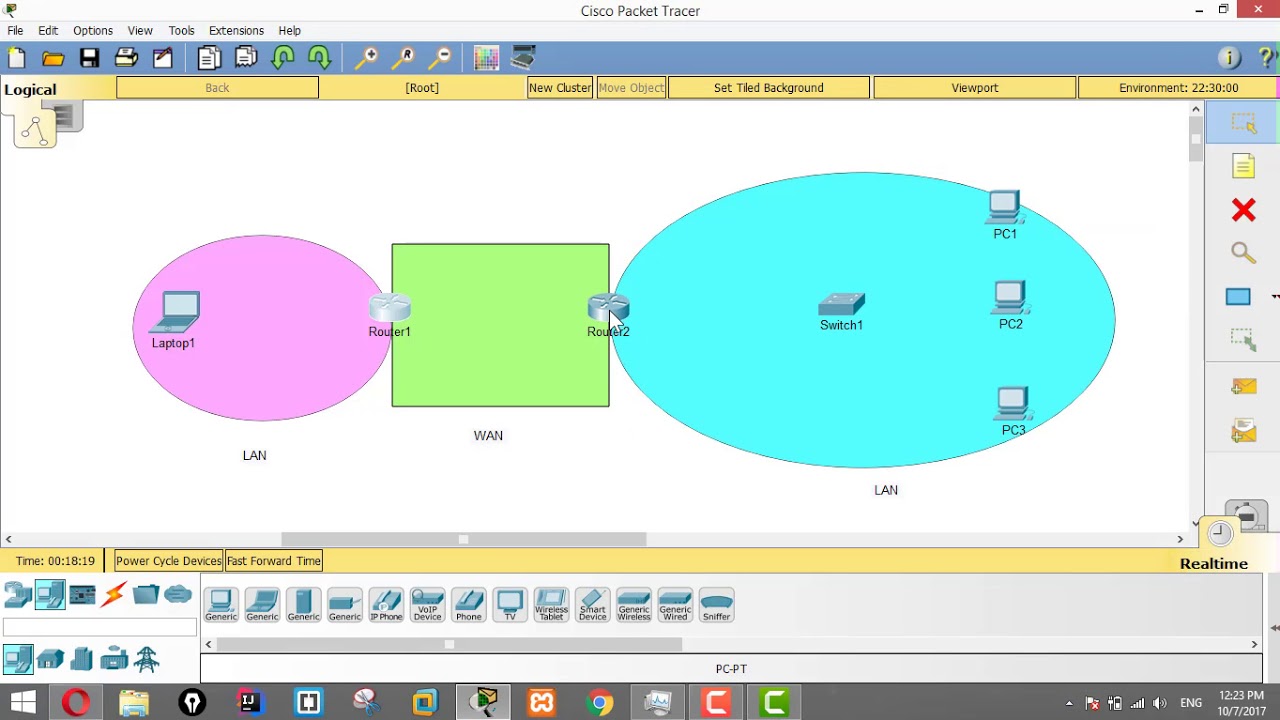This screenshot has height=720, width=1280.
Task: Redo action with green arrow
Action: click(320, 58)
